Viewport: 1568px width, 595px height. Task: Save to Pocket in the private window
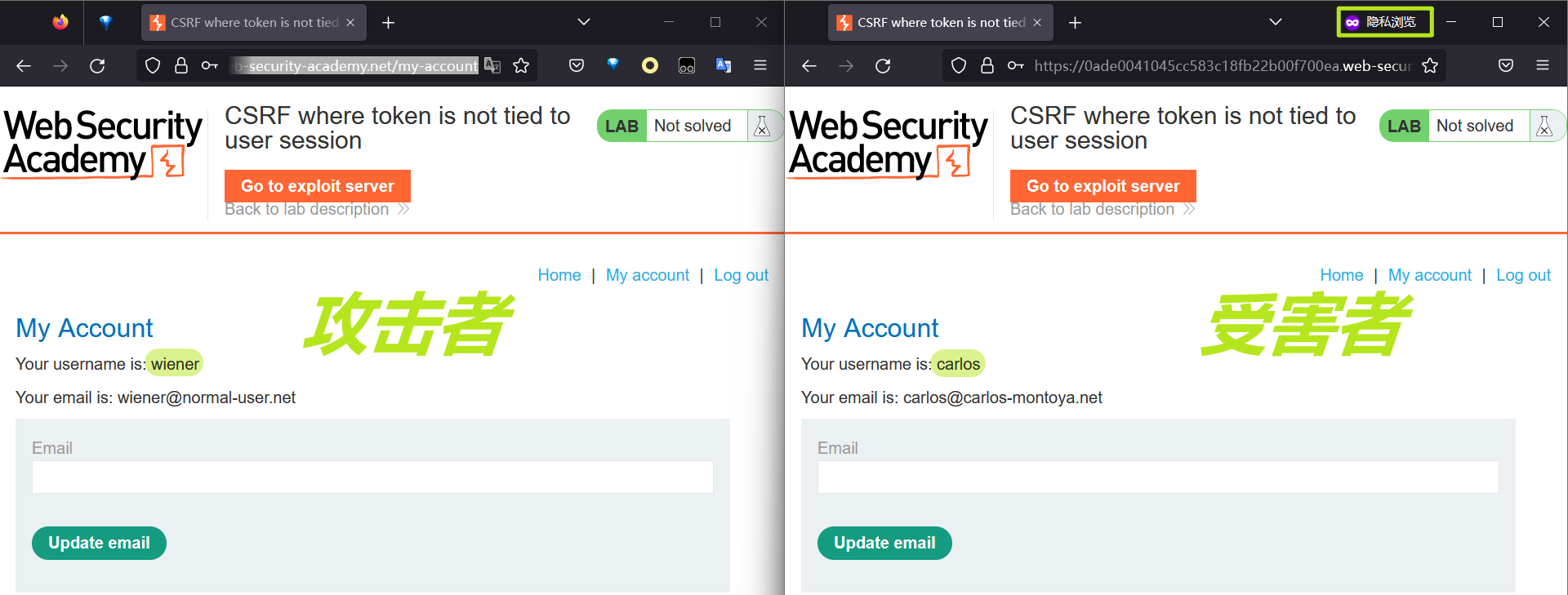(1506, 66)
